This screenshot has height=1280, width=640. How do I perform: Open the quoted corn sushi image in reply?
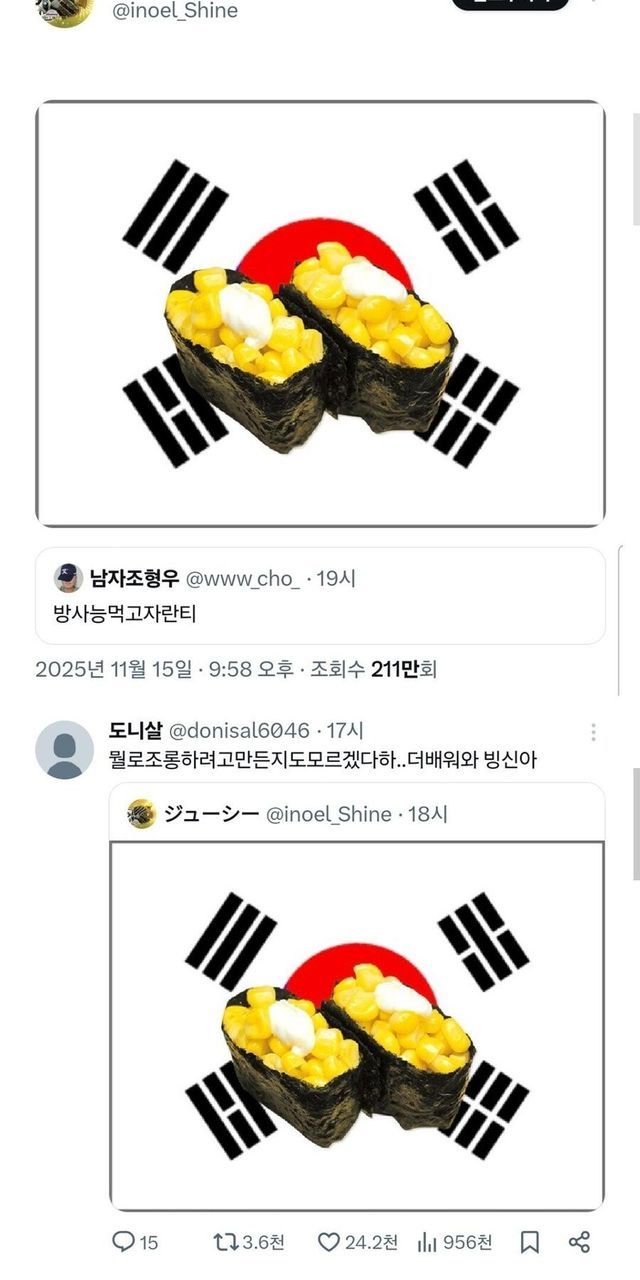click(x=357, y=1025)
